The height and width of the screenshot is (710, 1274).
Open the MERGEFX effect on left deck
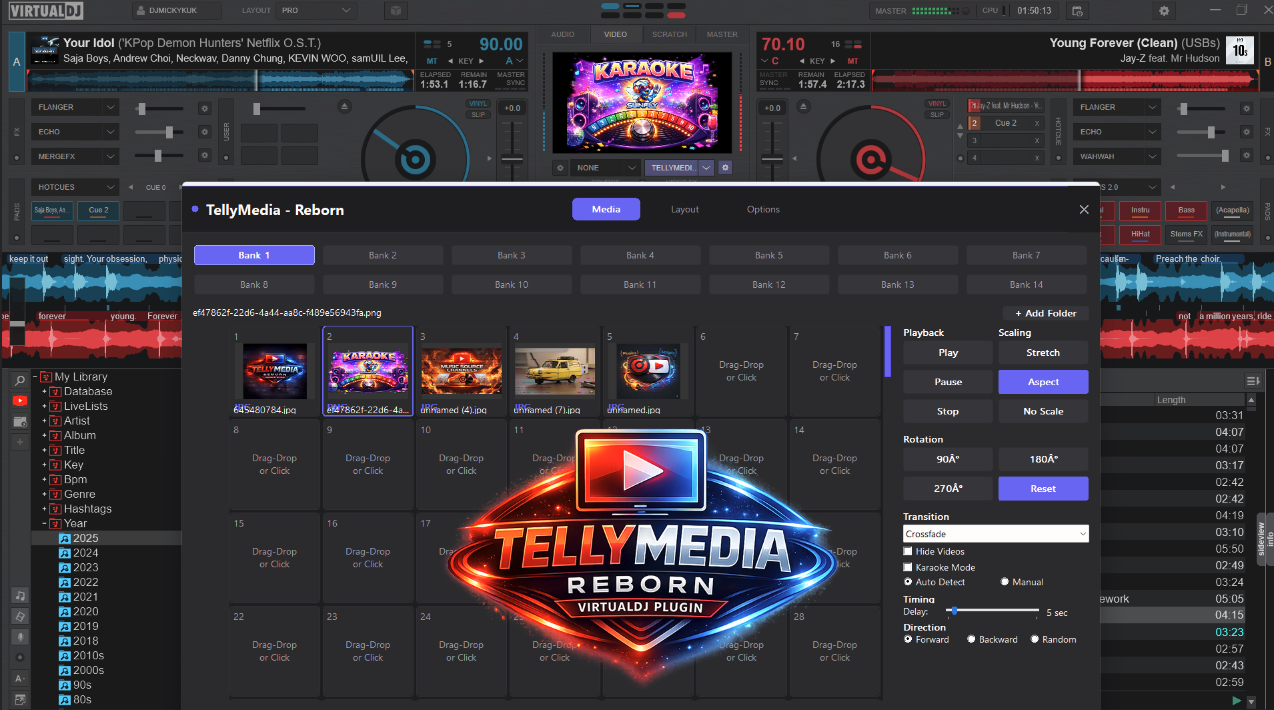[75, 156]
